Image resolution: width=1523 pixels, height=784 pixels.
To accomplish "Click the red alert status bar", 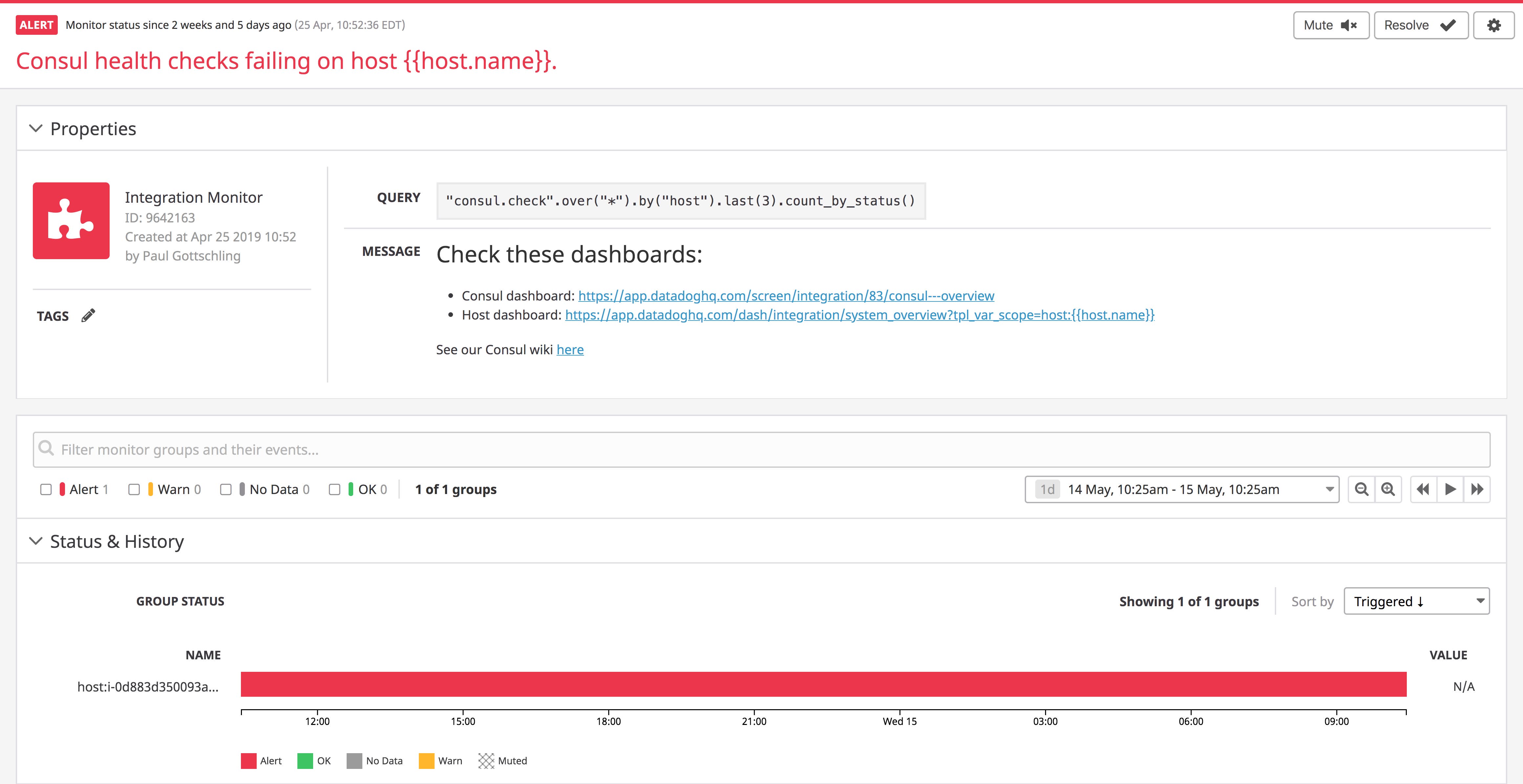I will [x=823, y=684].
